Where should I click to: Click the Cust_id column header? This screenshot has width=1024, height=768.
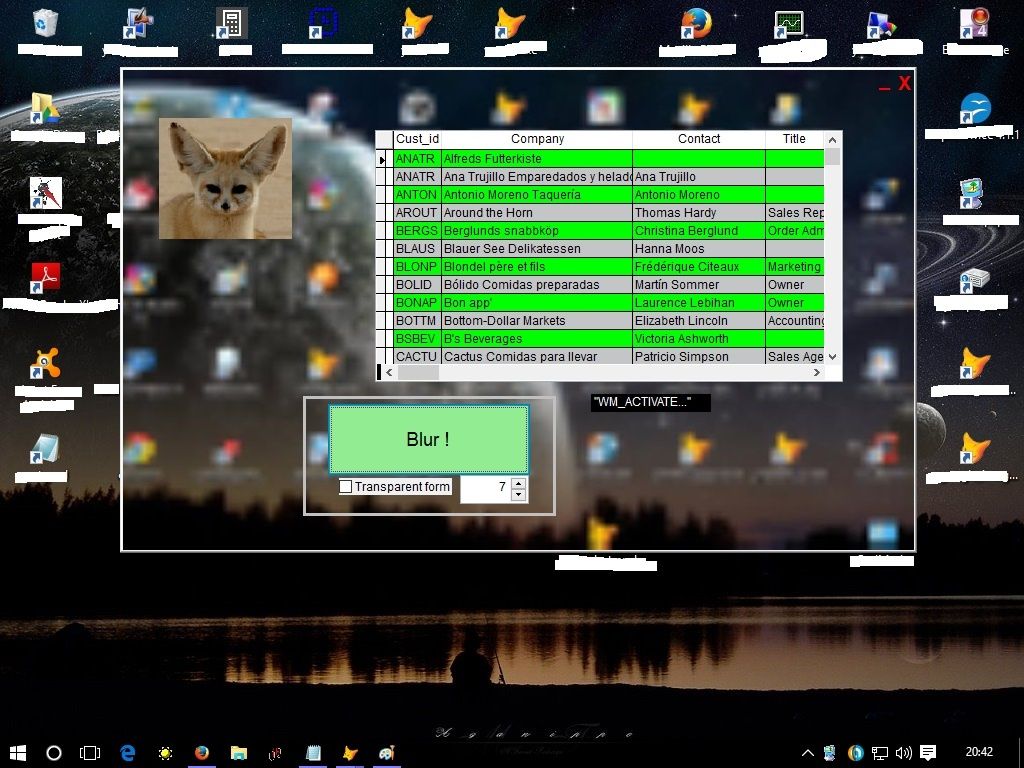(417, 138)
